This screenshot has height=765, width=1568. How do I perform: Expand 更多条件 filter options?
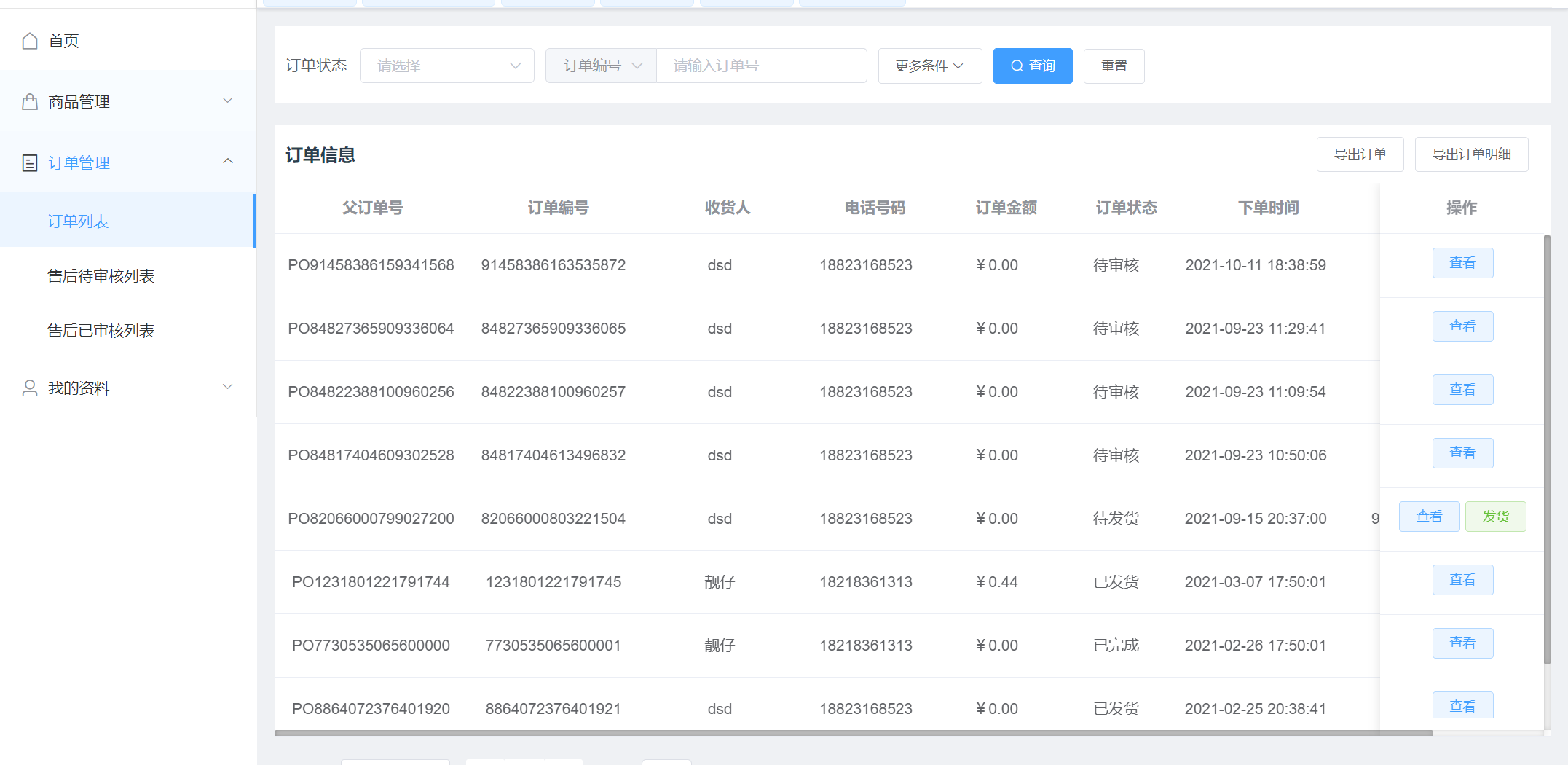(930, 66)
